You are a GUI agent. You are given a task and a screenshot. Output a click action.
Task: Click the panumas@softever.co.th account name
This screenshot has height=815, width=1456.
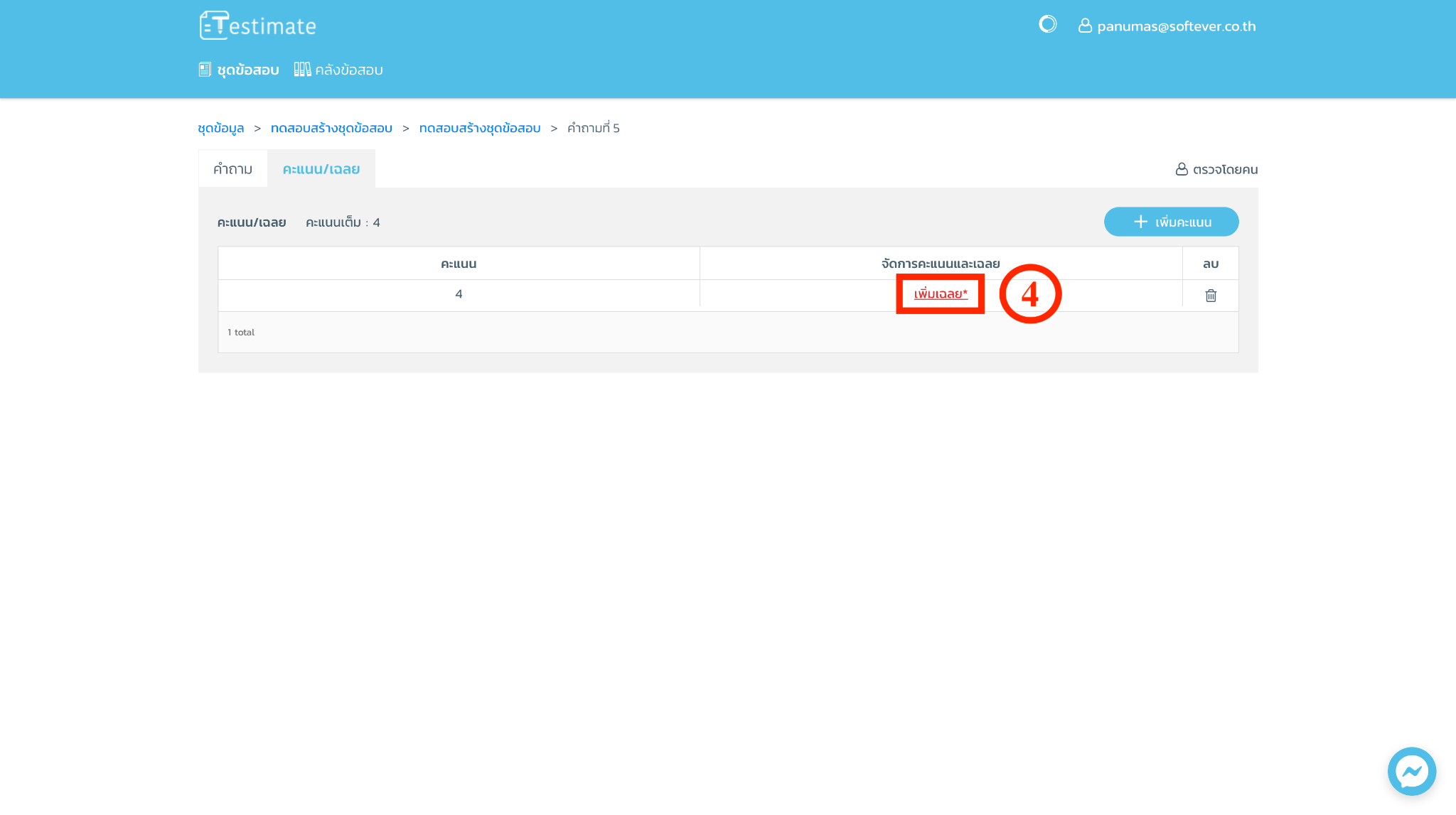tap(1176, 26)
